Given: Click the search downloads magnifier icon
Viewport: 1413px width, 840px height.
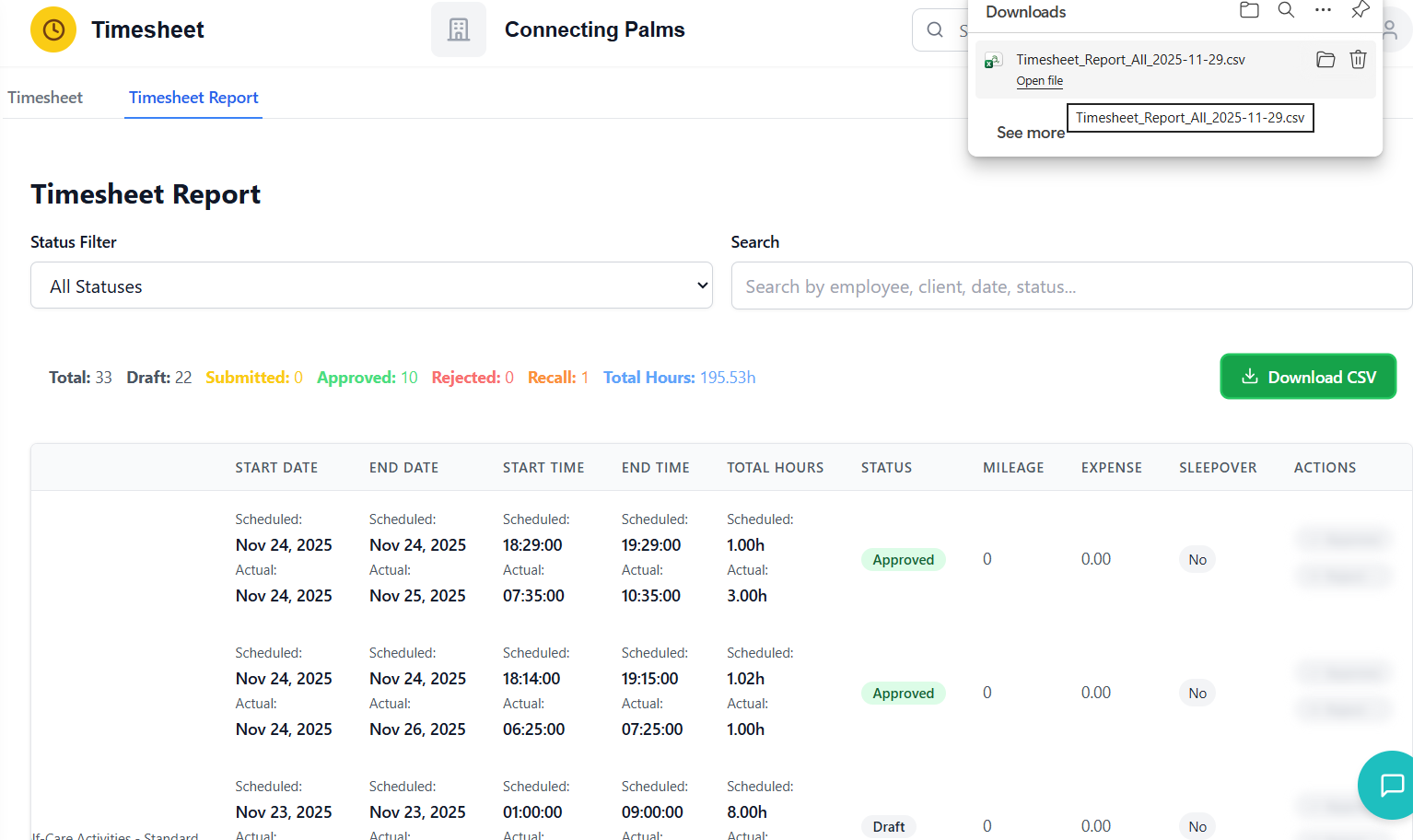Looking at the screenshot, I should point(1286,10).
